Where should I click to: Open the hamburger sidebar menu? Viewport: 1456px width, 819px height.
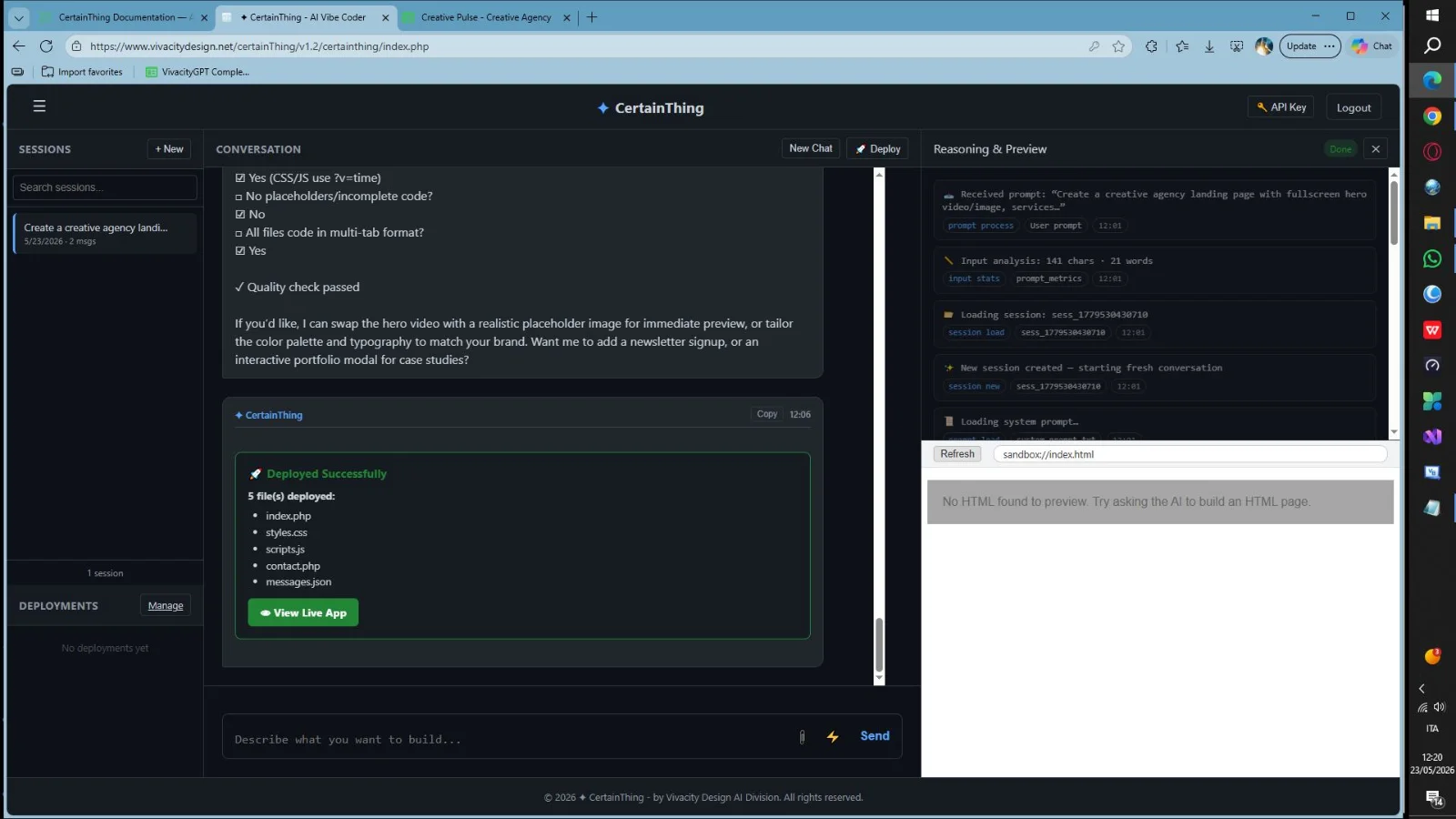[39, 106]
